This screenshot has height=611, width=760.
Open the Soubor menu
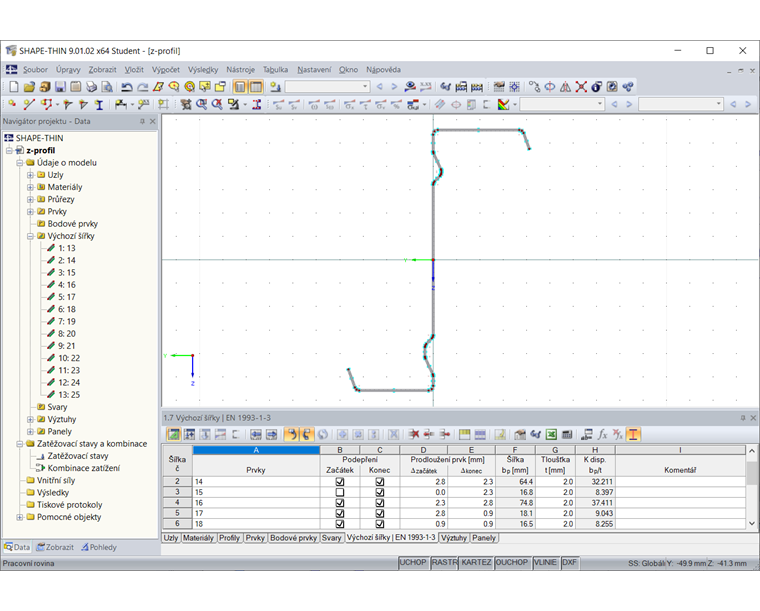tap(35, 70)
